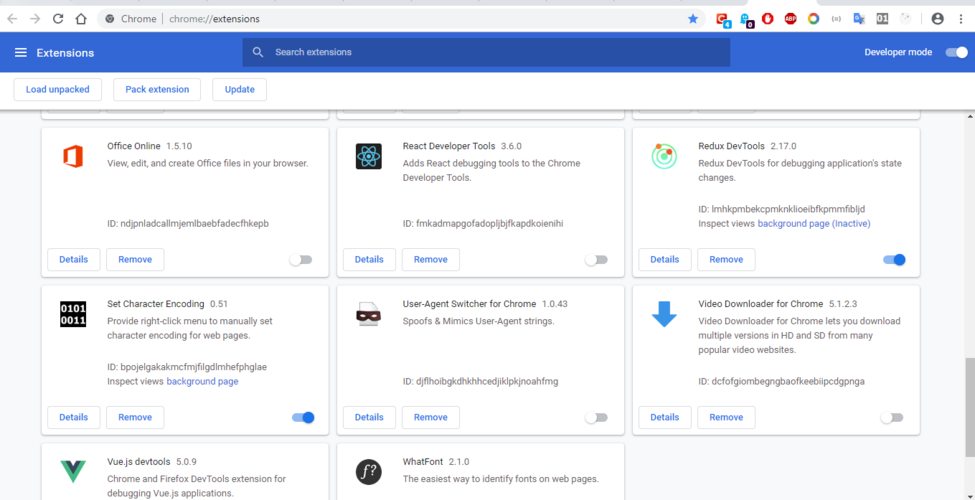Screen dimensions: 975x500
Task: Open the Google Translate extension icon
Action: click(859, 19)
